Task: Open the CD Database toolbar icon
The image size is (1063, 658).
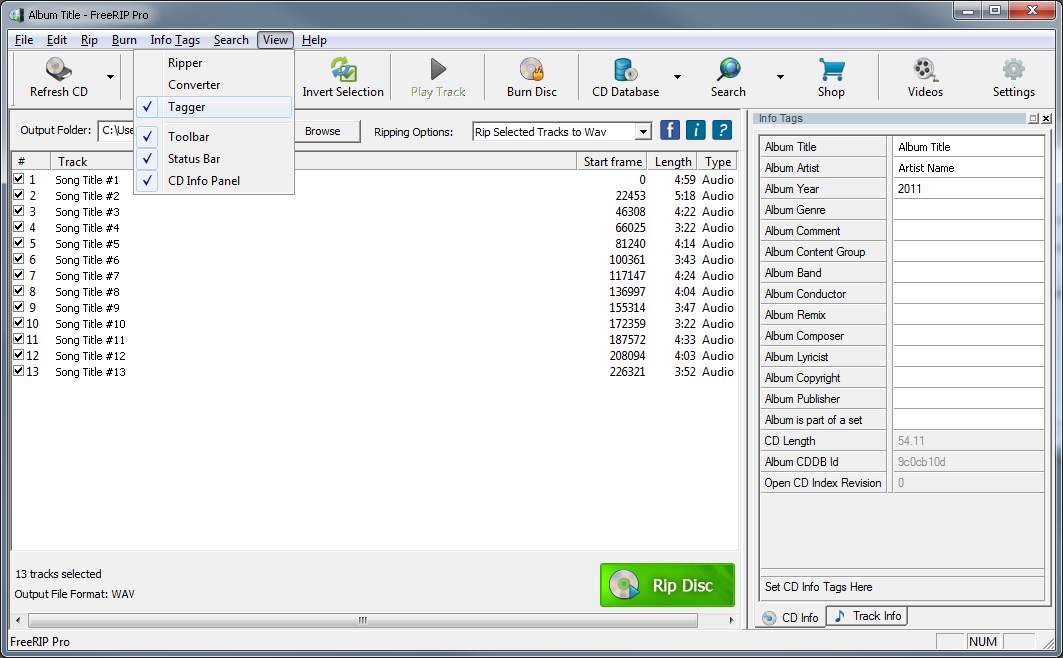Action: point(625,69)
